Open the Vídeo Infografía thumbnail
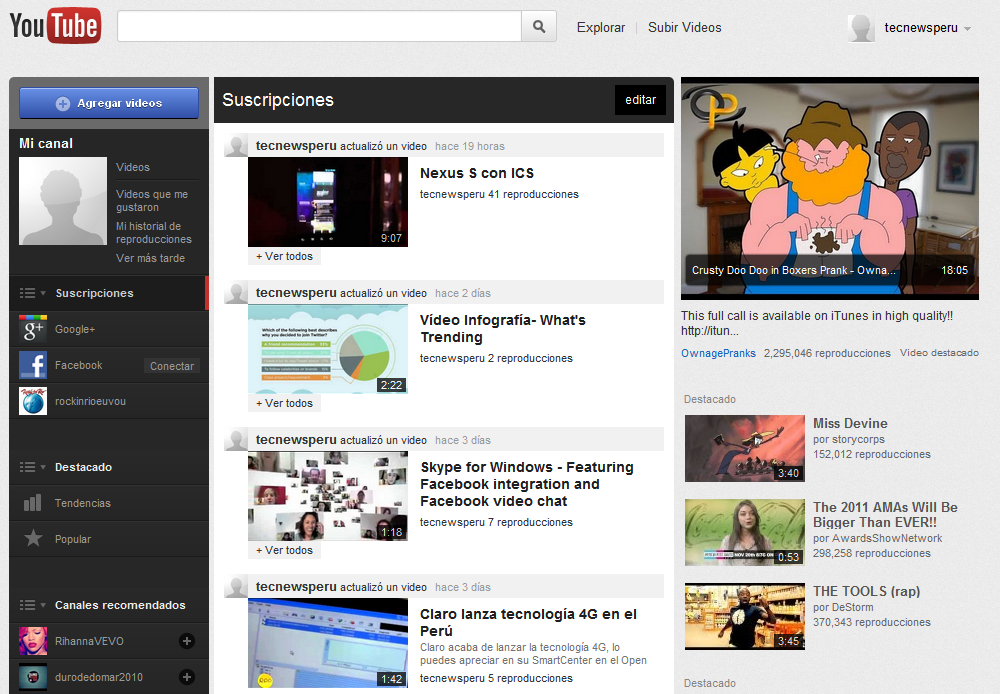 coord(328,349)
